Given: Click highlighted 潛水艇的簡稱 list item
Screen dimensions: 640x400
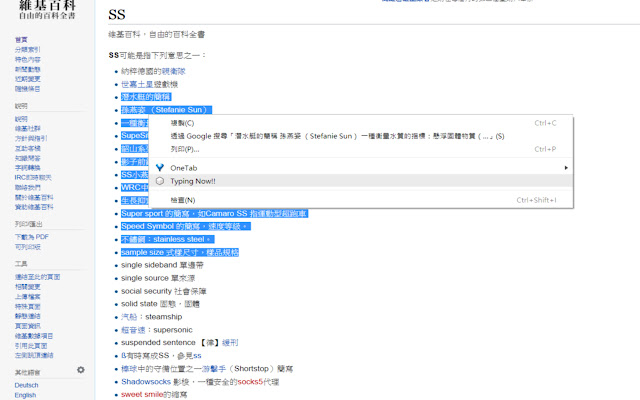Looking at the screenshot, I should click(x=146, y=97).
